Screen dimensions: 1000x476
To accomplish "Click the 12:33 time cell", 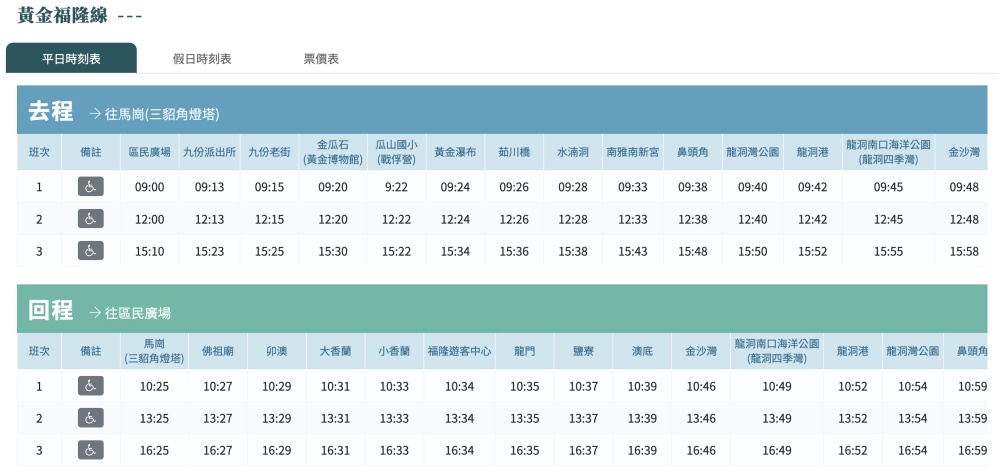I will point(633,219).
